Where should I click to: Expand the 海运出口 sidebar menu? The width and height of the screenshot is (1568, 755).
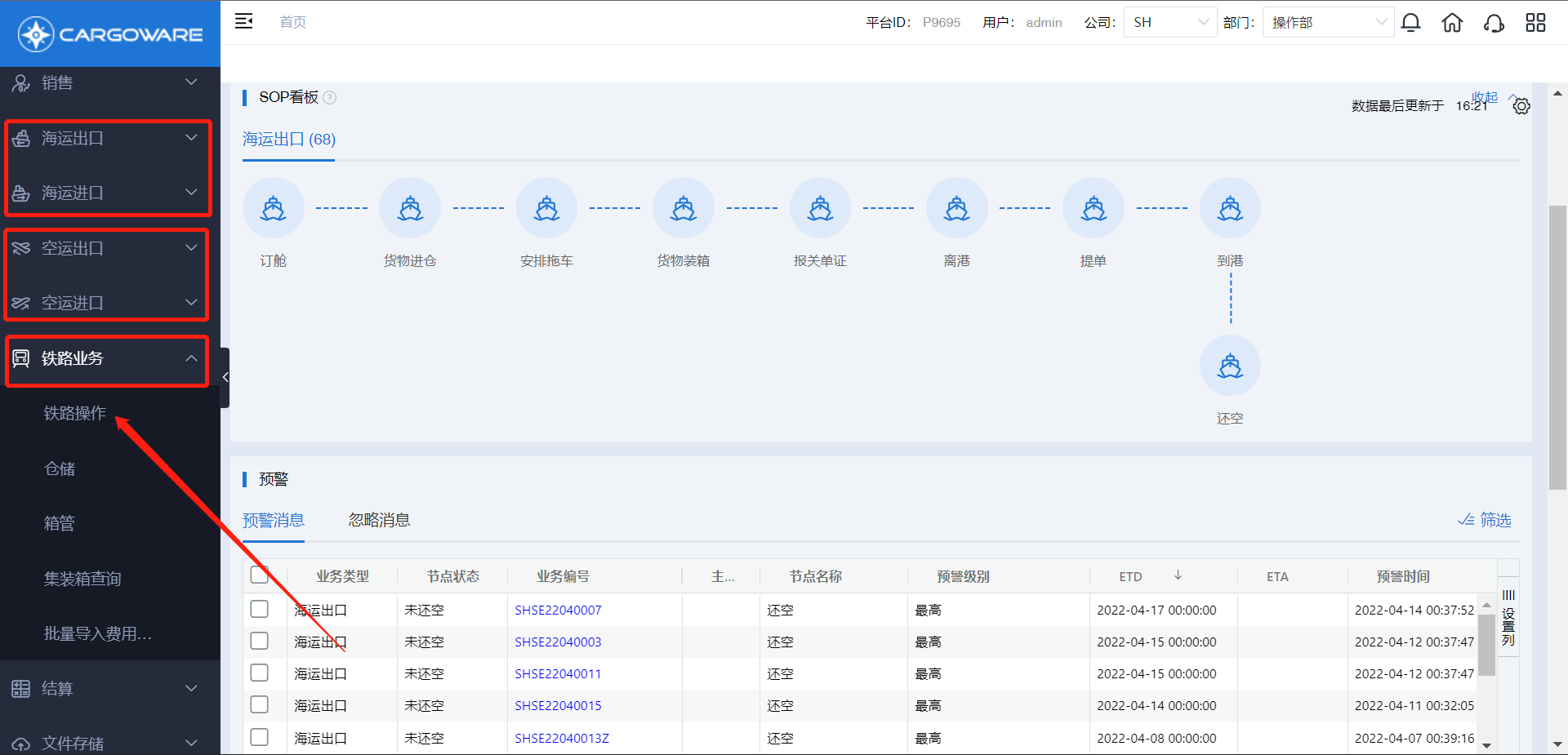point(108,138)
